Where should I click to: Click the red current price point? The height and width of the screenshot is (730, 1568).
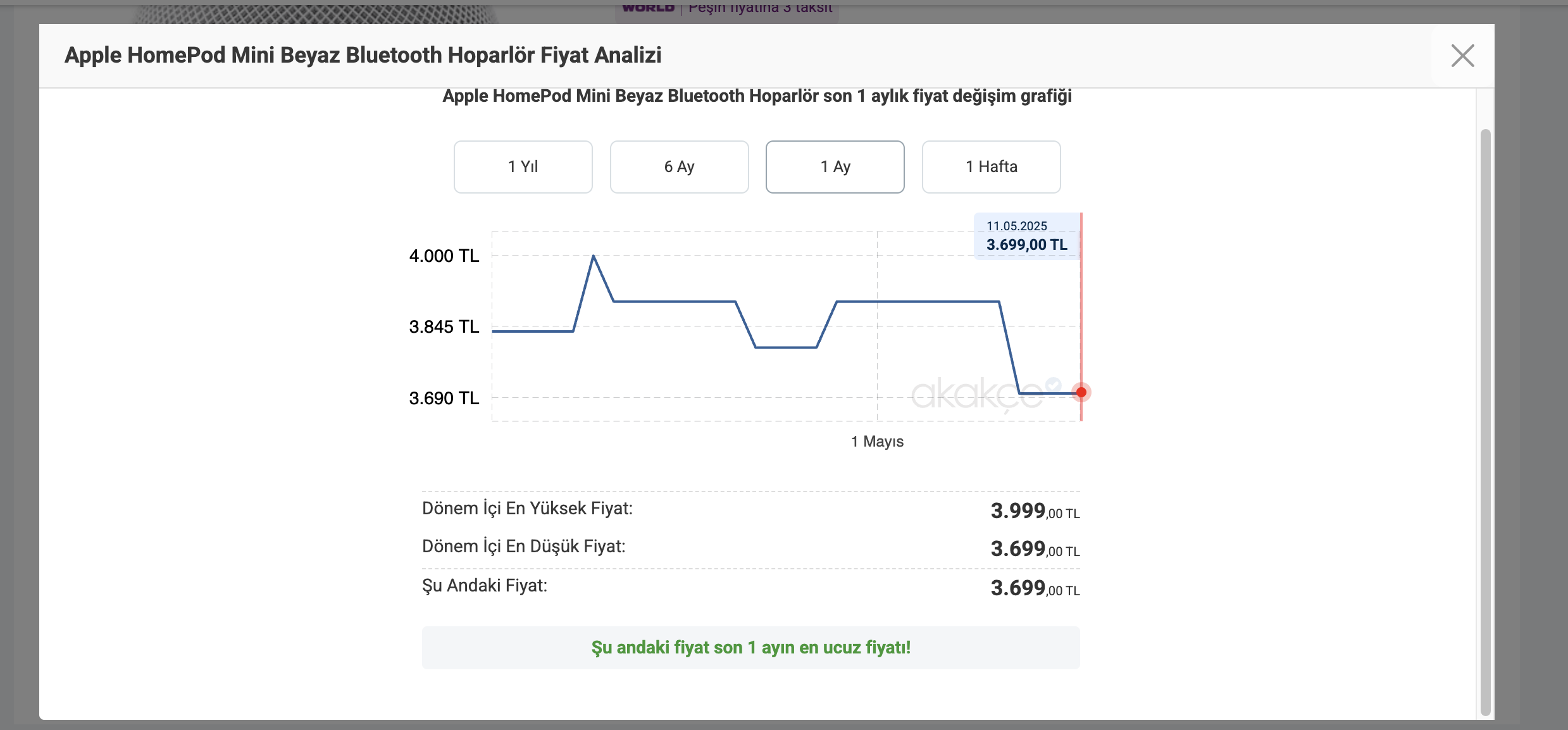point(1081,392)
